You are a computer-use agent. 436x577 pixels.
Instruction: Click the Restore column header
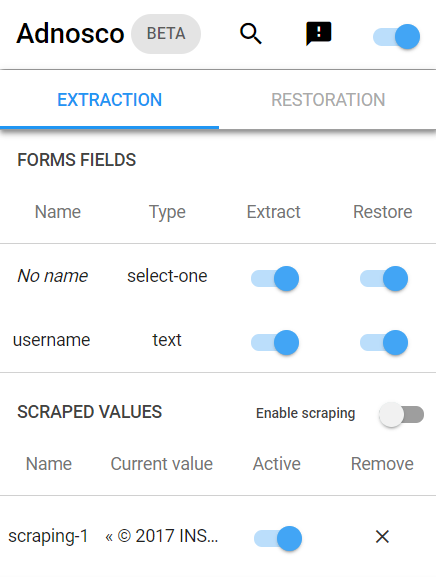click(x=383, y=212)
